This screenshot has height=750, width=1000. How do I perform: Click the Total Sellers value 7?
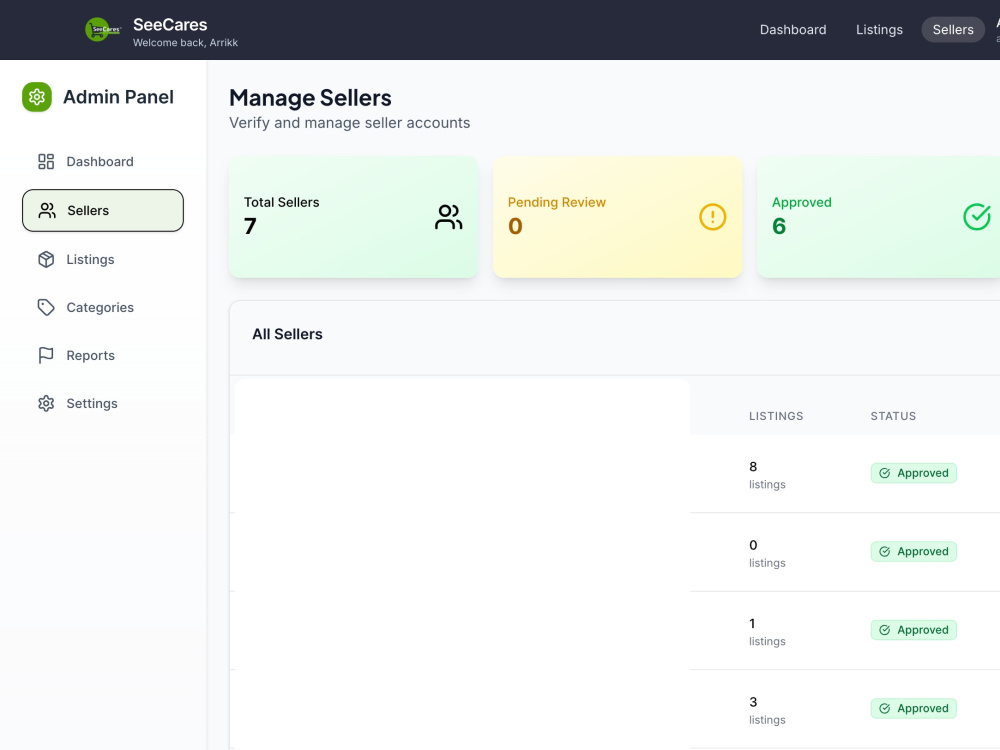pos(250,226)
